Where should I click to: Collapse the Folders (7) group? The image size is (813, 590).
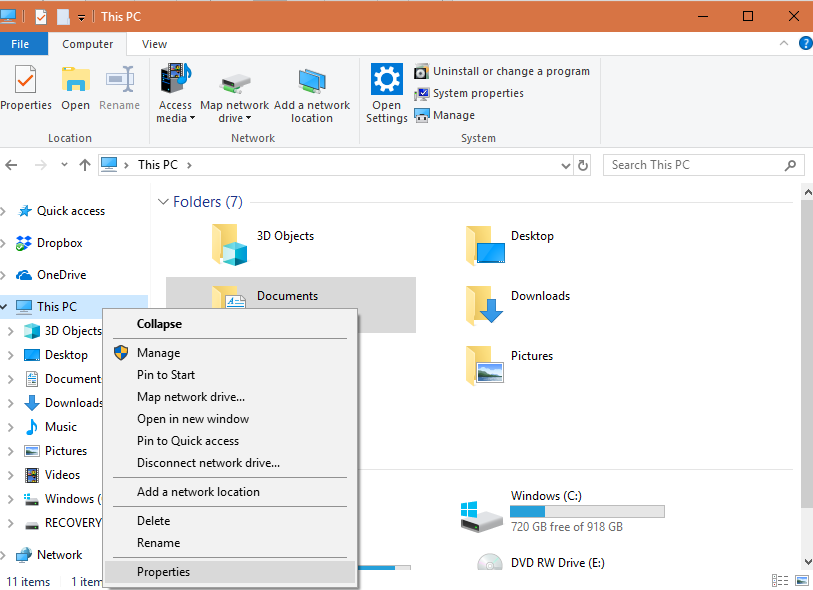tap(163, 202)
